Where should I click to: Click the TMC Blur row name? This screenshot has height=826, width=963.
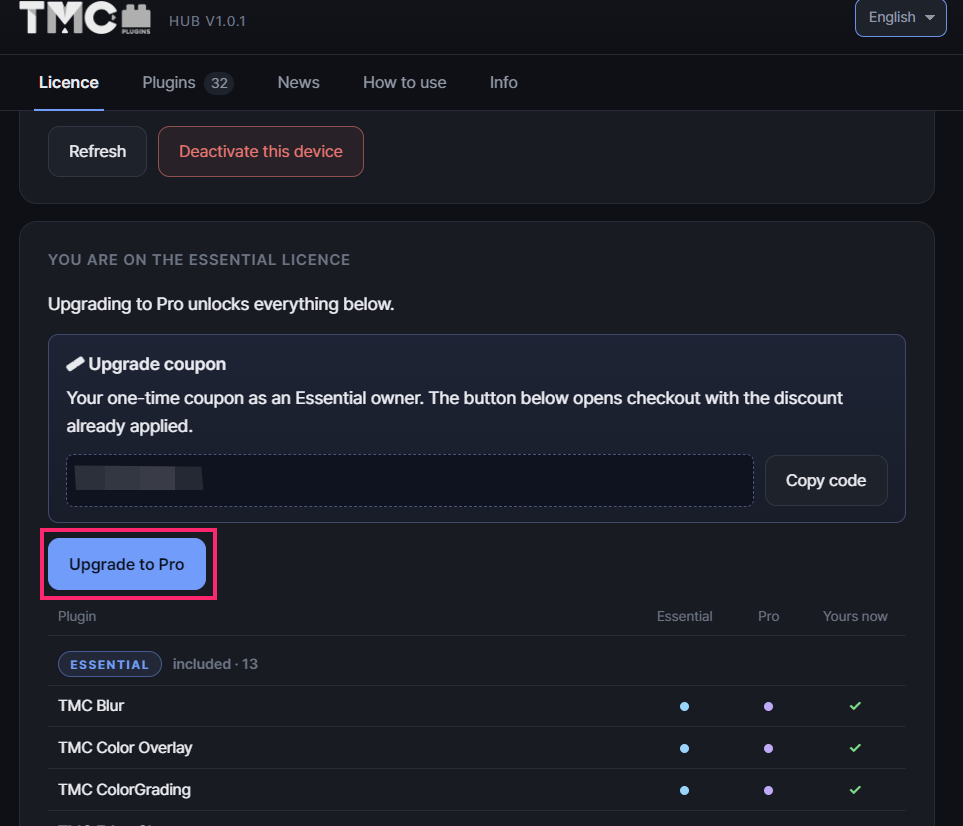pos(91,706)
